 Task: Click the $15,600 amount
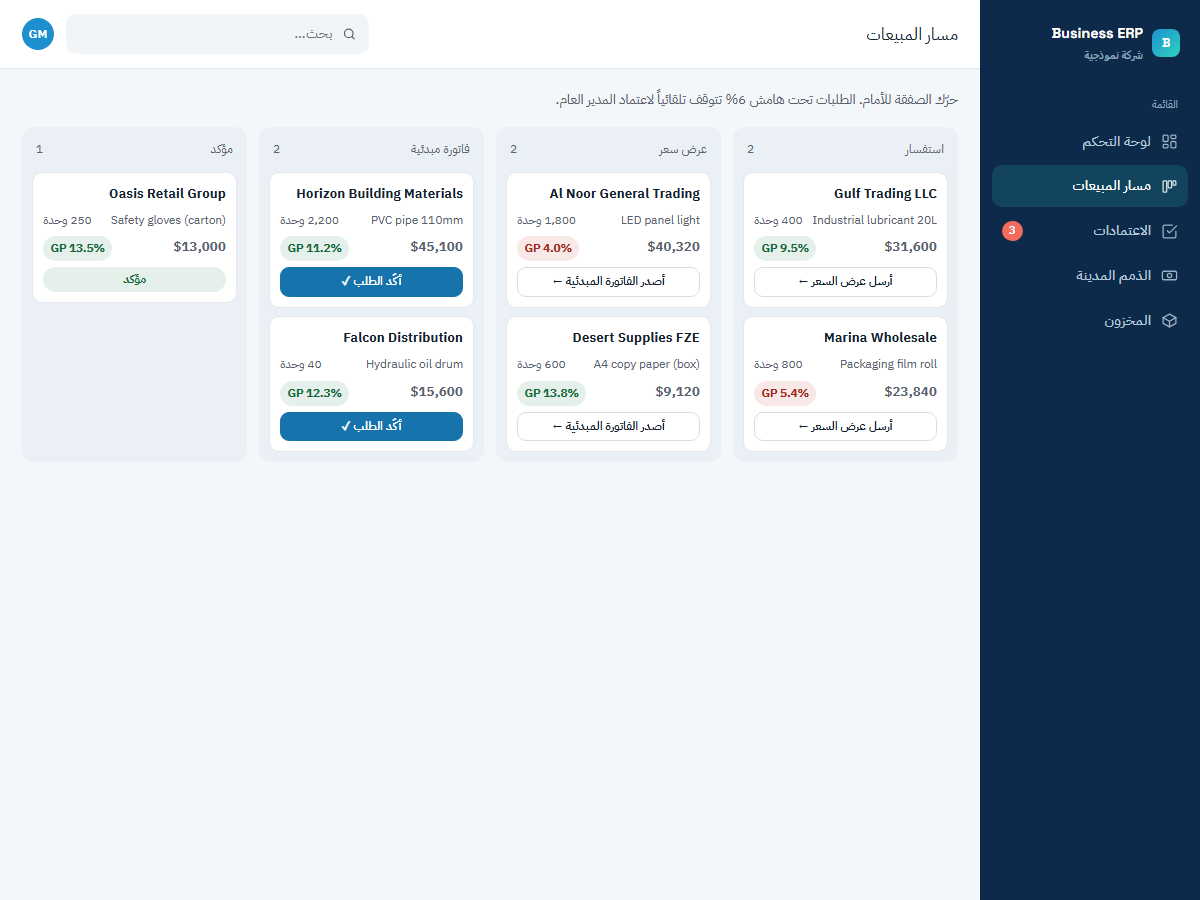(436, 392)
